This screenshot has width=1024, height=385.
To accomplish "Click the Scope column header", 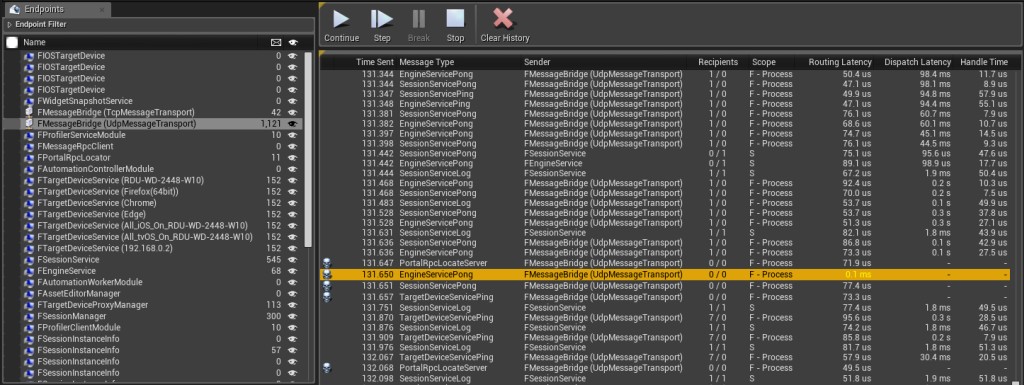I will pos(763,62).
